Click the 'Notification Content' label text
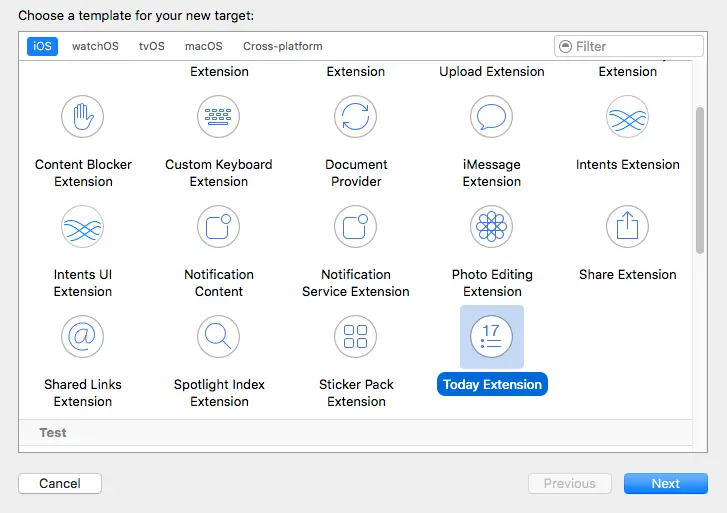727x513 pixels. click(x=219, y=282)
